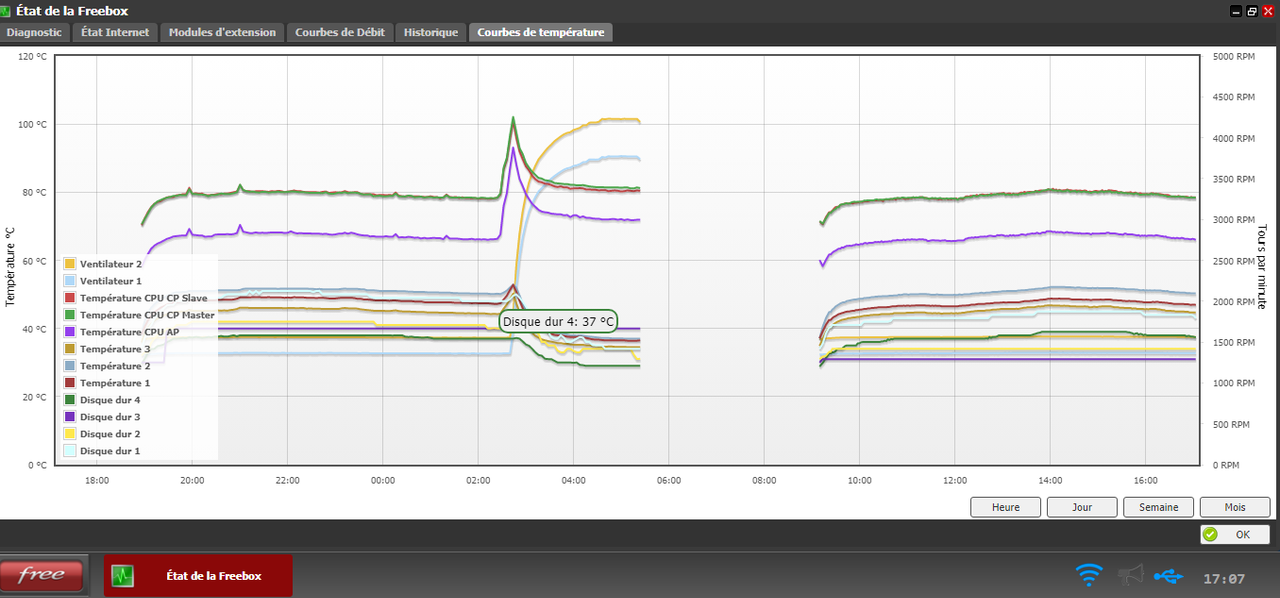This screenshot has height=598, width=1280.
Task: Click the Wi-Fi status icon
Action: click(1089, 576)
